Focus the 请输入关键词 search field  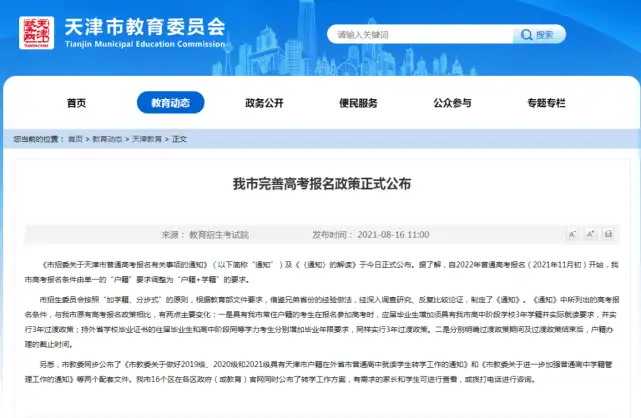tap(420, 35)
